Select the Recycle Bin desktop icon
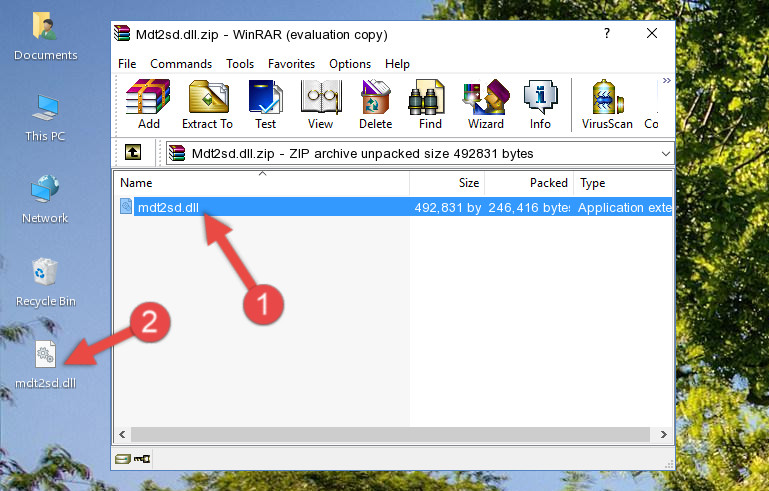Screen dimensions: 769x491 pos(46,283)
